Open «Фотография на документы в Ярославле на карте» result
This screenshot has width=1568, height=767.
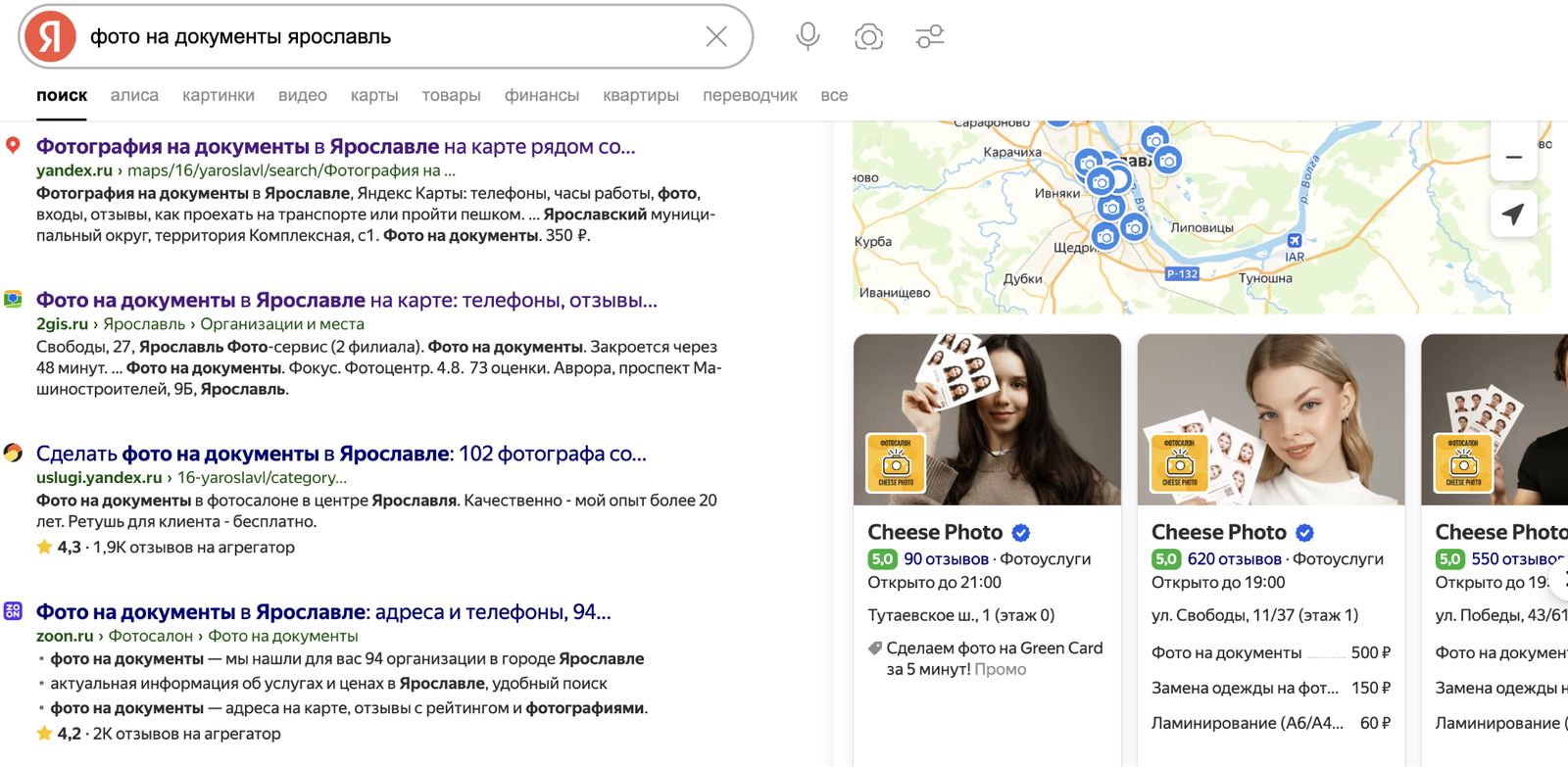coord(336,147)
